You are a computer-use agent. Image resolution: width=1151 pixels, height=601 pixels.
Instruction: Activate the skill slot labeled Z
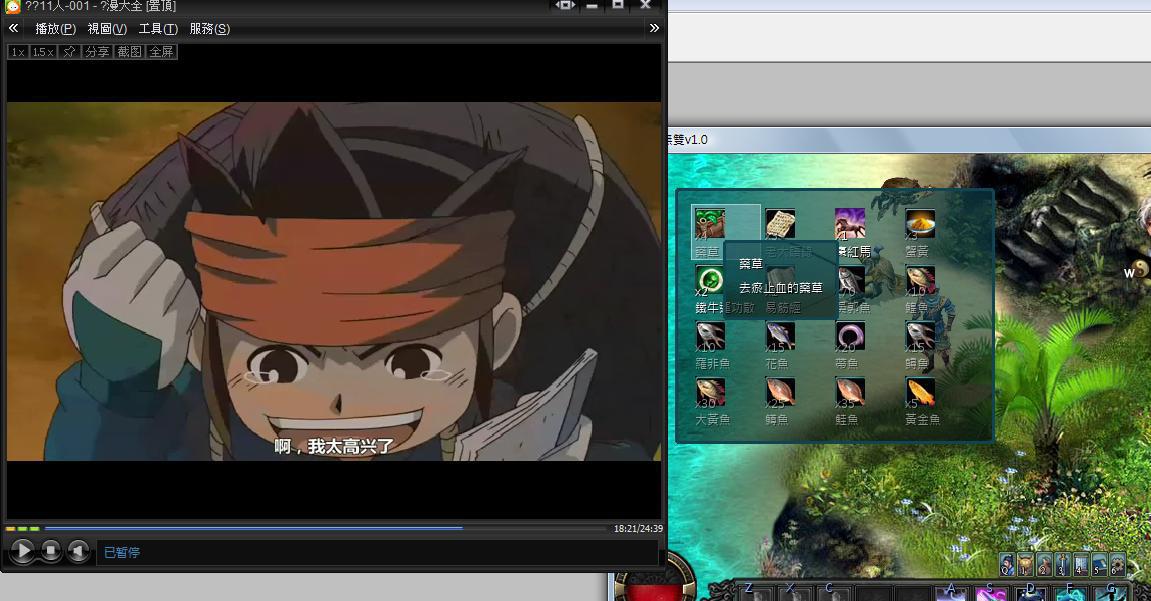[756, 593]
